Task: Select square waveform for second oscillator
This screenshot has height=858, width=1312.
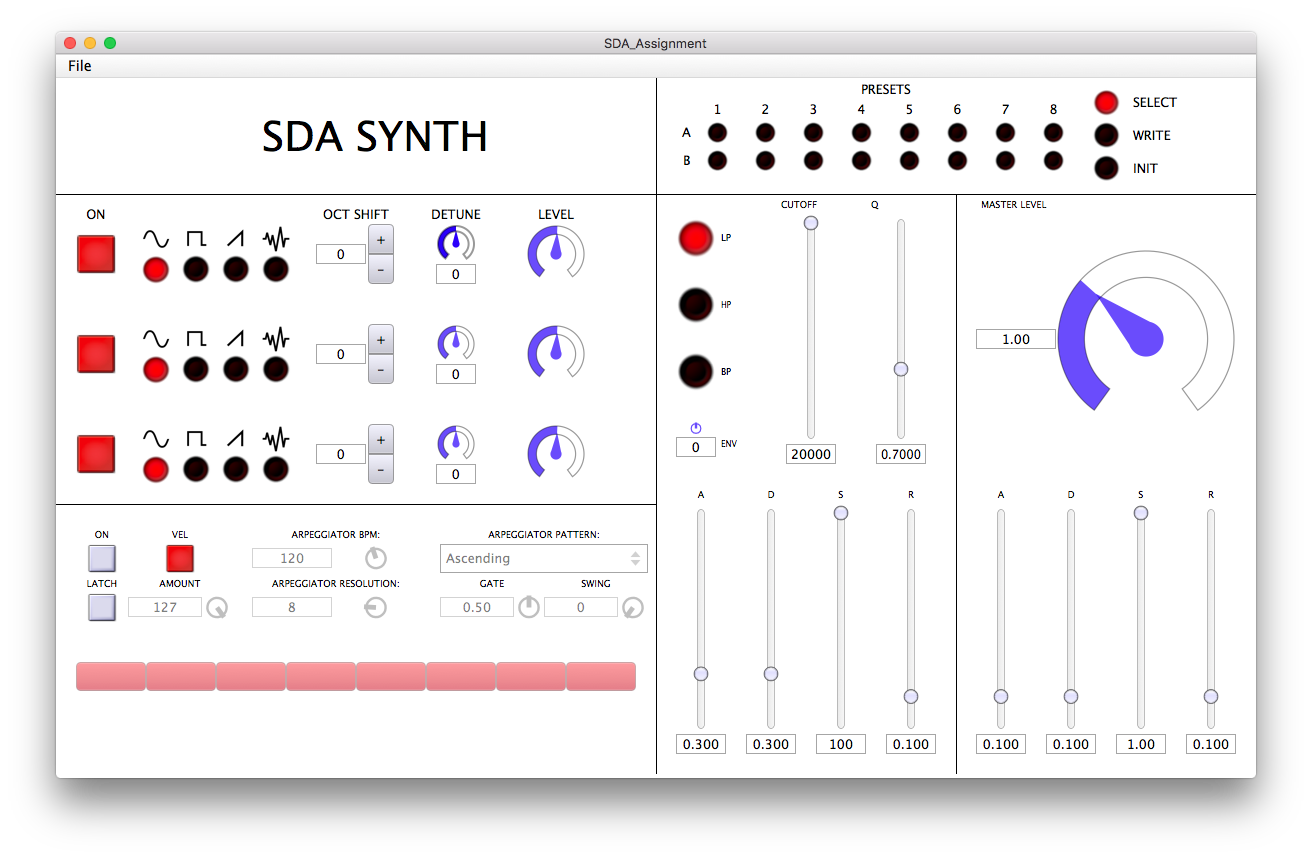Action: pos(196,369)
